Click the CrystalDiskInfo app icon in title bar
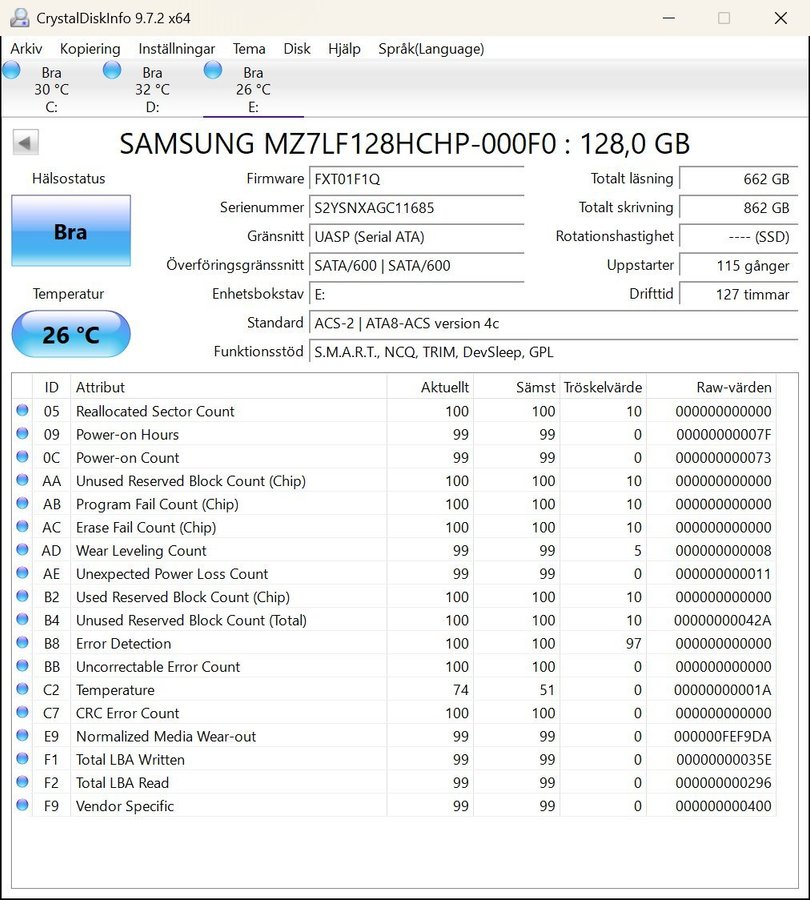 pyautogui.click(x=19, y=18)
